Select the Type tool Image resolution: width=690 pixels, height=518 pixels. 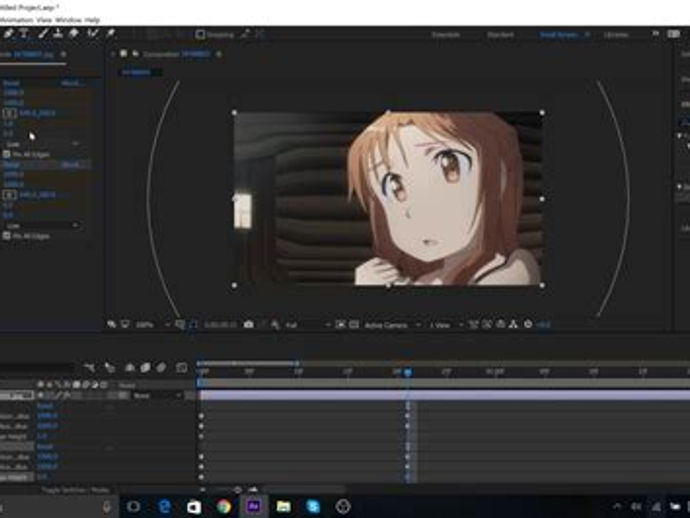(x=25, y=33)
